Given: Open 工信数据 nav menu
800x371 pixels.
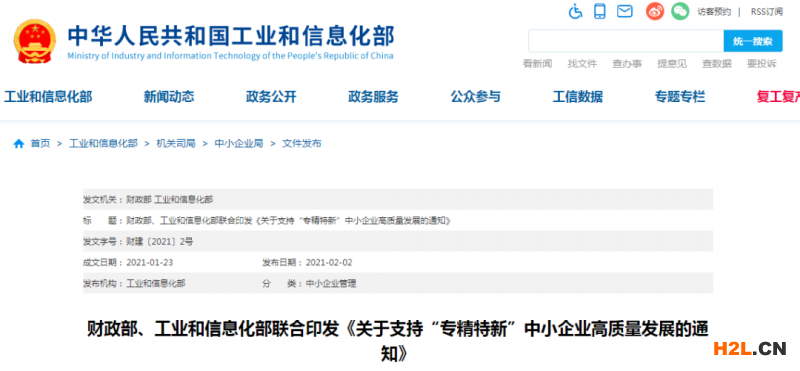Looking at the screenshot, I should point(578,96).
